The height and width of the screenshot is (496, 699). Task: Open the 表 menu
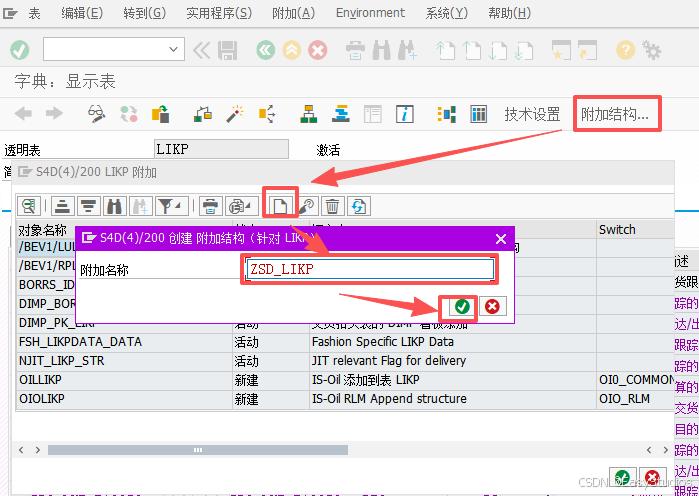(34, 13)
